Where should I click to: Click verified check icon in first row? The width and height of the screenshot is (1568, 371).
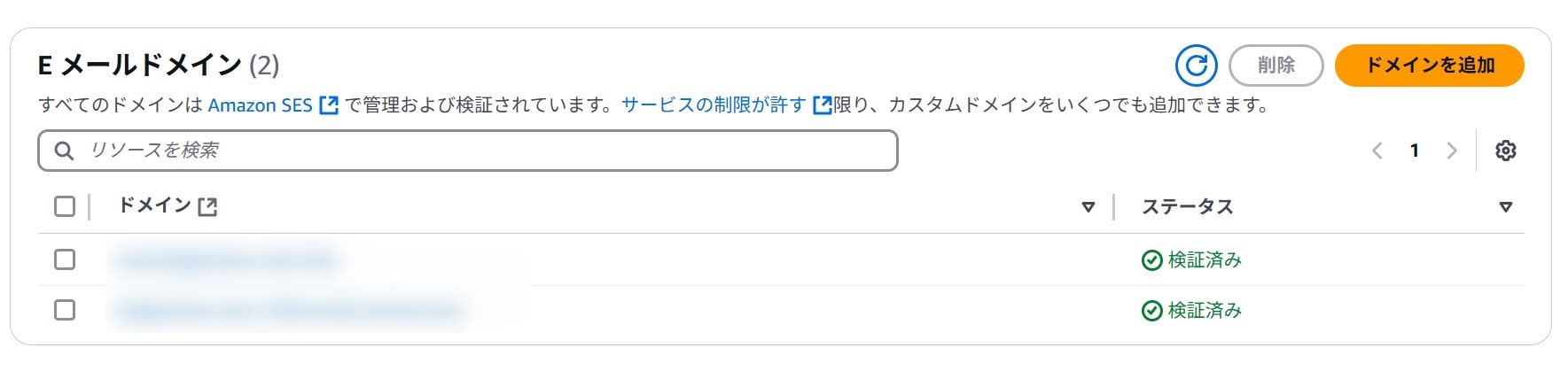coord(1151,260)
